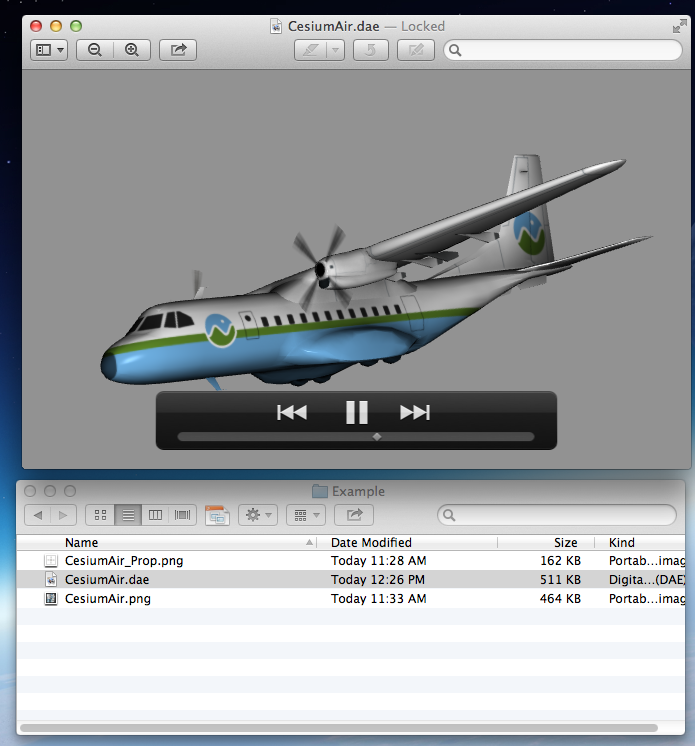
Task: Enter full screen in Preview window
Action: click(x=679, y=26)
